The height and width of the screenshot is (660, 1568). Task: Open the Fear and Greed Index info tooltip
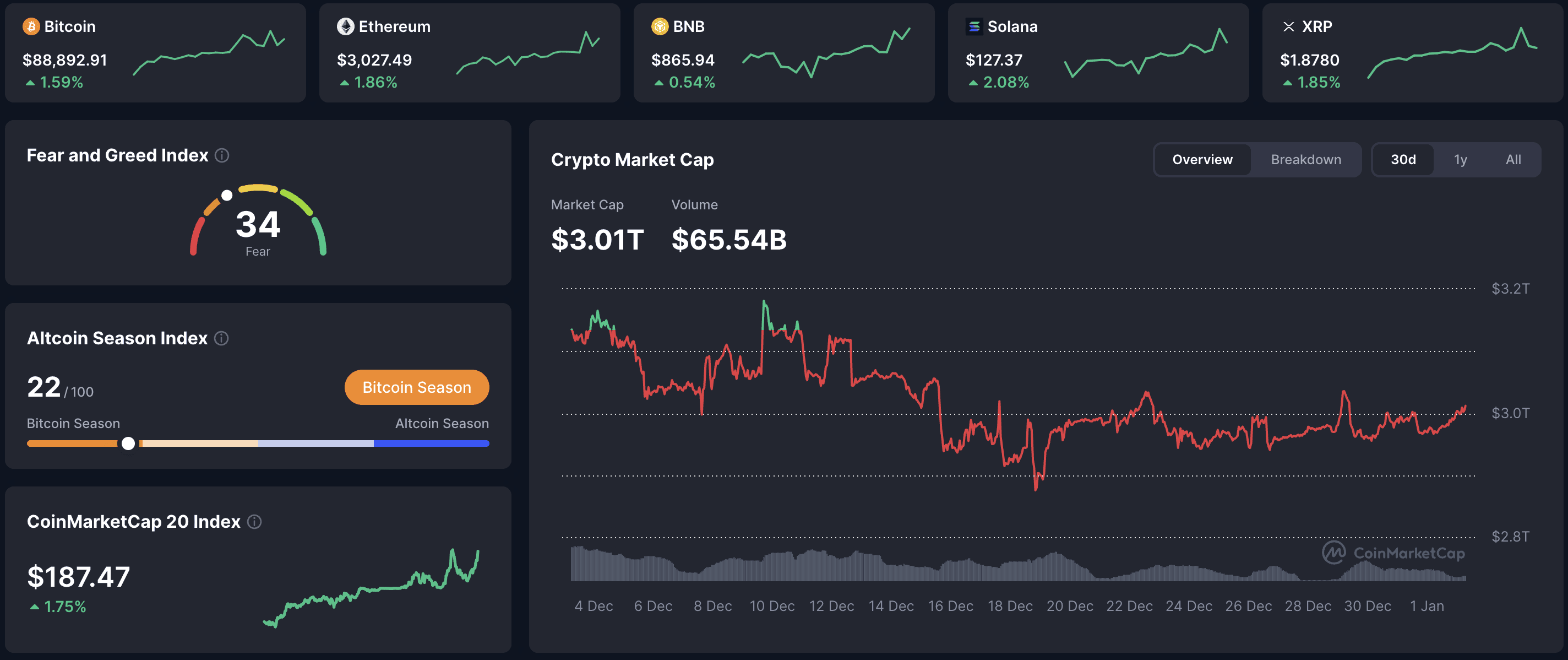point(221,156)
